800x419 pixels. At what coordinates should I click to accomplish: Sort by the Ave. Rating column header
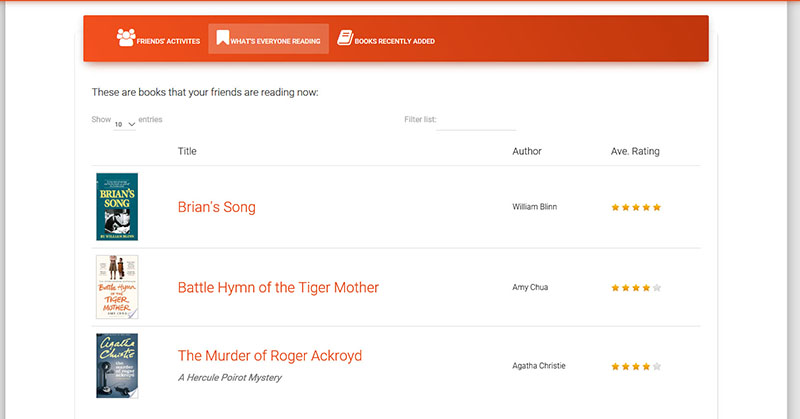pyautogui.click(x=635, y=151)
